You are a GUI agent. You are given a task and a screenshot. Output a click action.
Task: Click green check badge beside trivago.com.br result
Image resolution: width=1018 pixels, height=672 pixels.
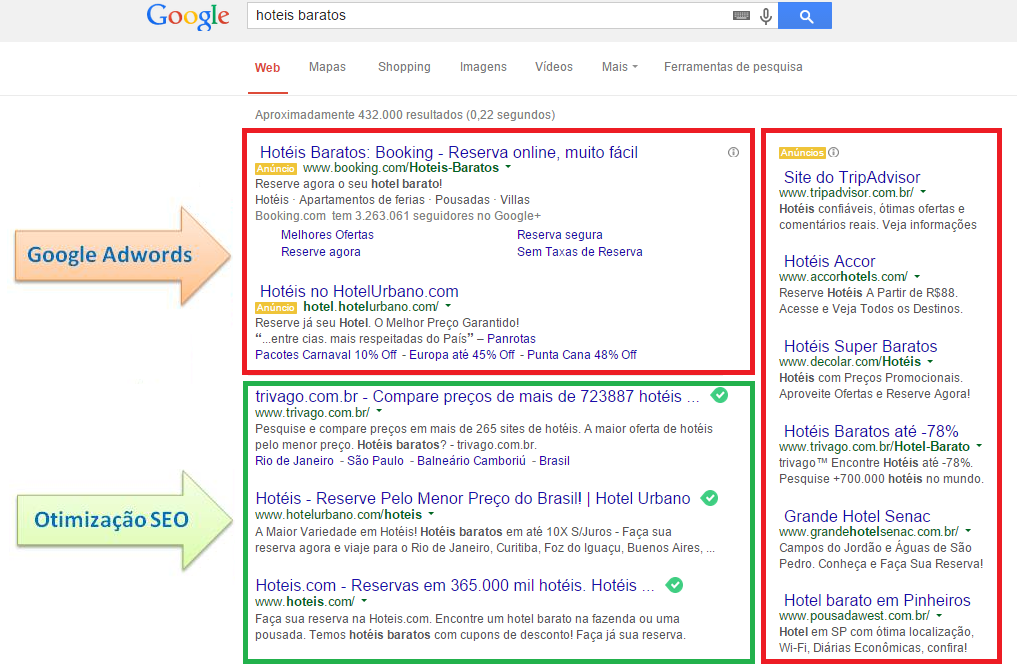pyautogui.click(x=719, y=395)
